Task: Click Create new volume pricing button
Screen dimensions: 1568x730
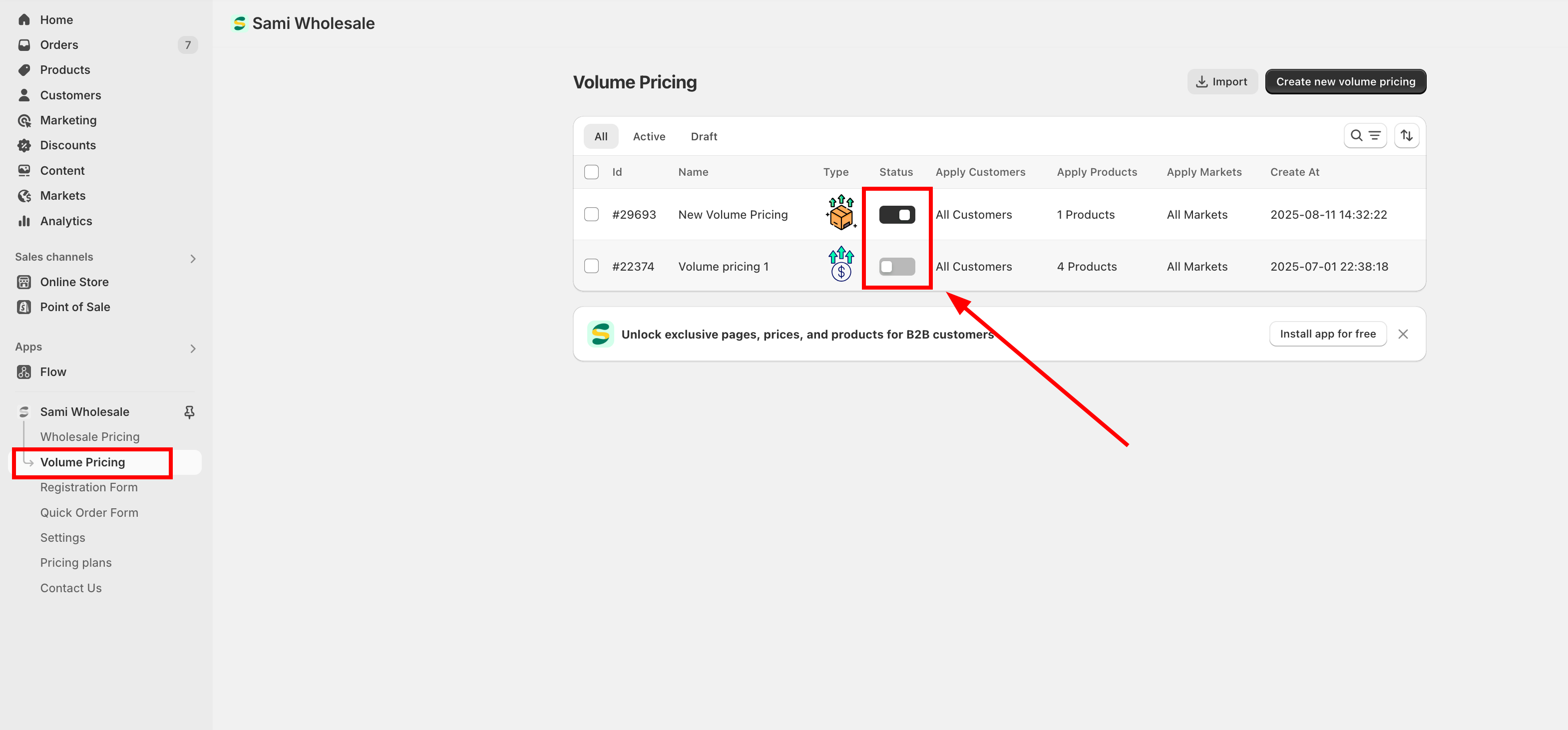Action: point(1345,81)
